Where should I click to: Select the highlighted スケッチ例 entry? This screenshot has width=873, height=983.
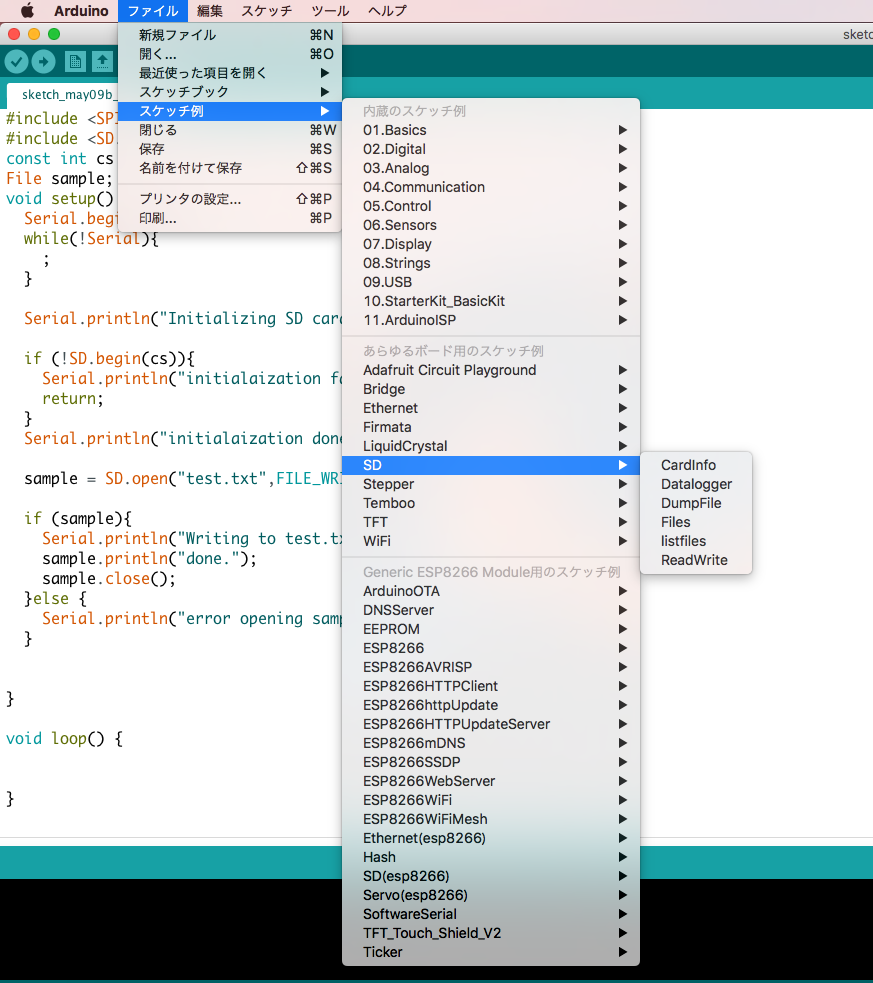click(229, 111)
